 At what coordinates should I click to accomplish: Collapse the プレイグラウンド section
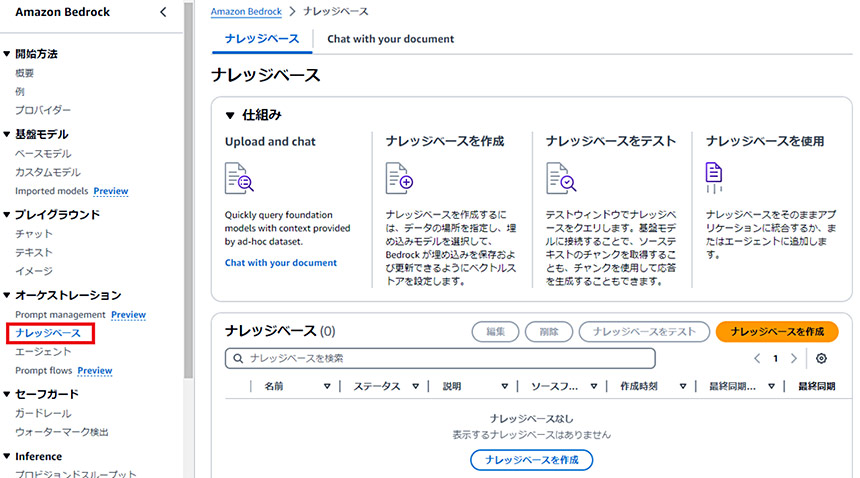click(x=7, y=214)
